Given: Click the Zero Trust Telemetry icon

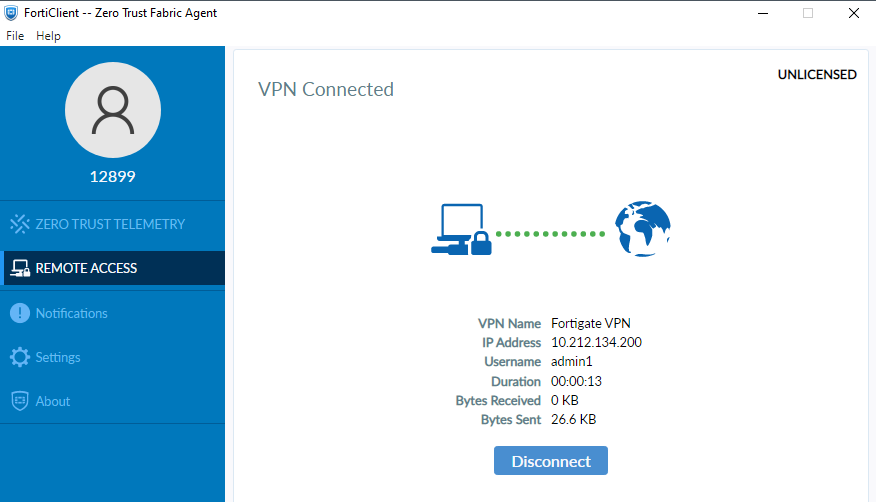Looking at the screenshot, I should (x=20, y=224).
